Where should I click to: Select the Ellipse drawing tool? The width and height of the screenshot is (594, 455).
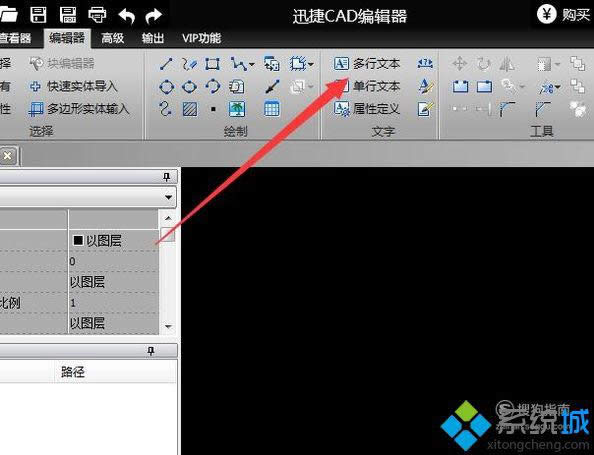point(189,87)
